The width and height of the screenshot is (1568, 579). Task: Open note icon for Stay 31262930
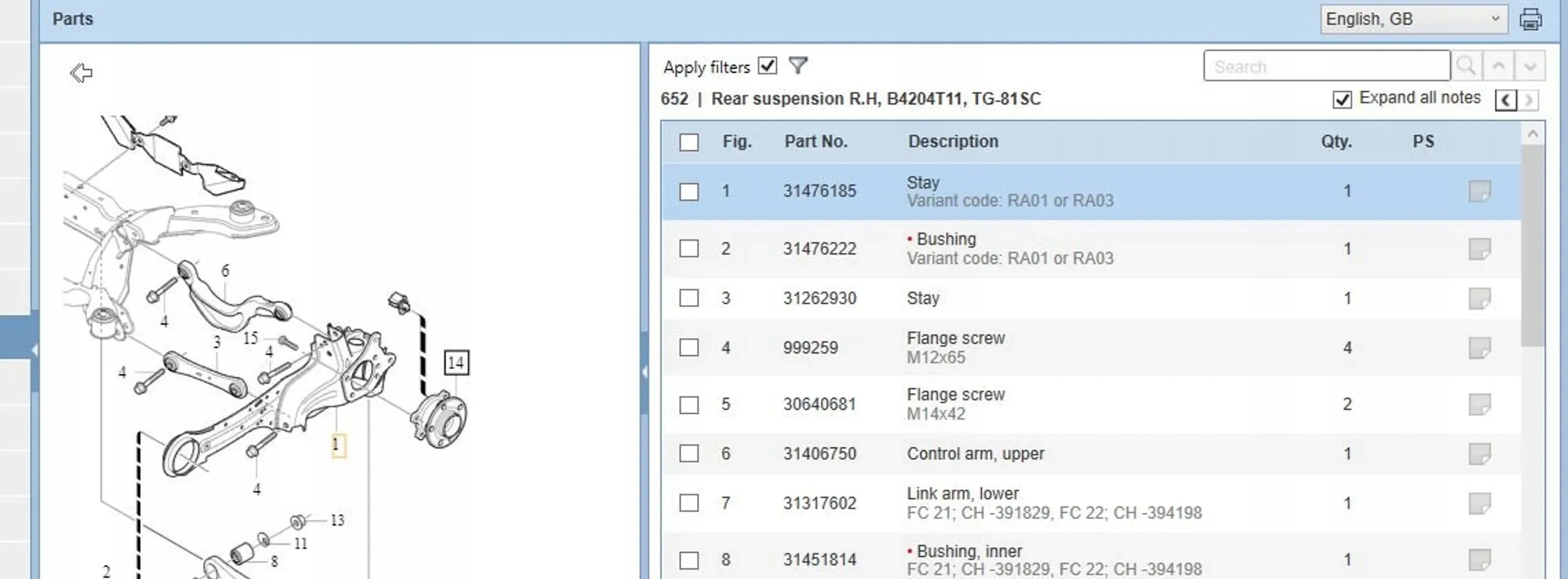coord(1480,299)
